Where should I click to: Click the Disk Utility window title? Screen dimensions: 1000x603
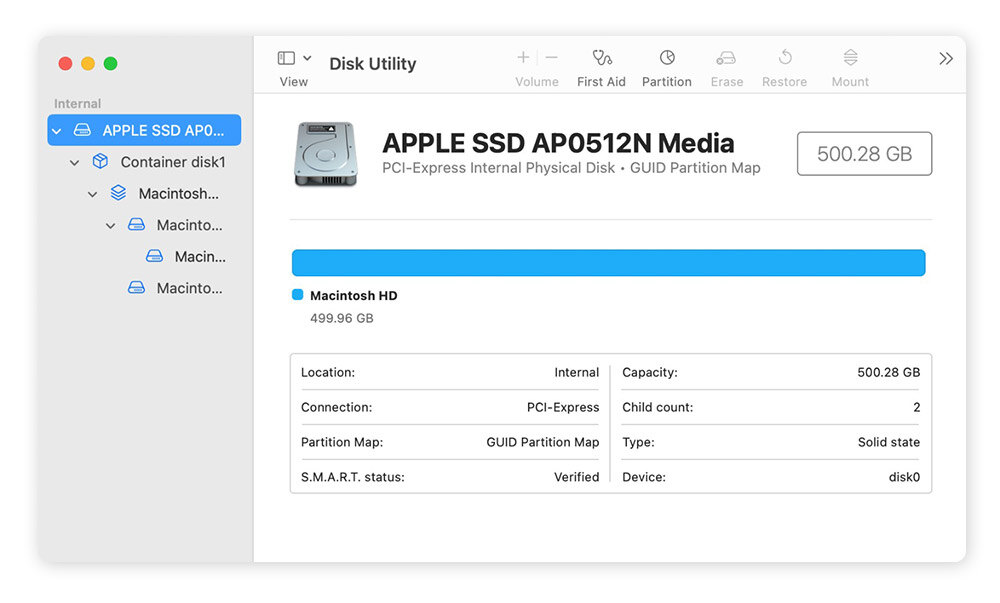click(372, 64)
